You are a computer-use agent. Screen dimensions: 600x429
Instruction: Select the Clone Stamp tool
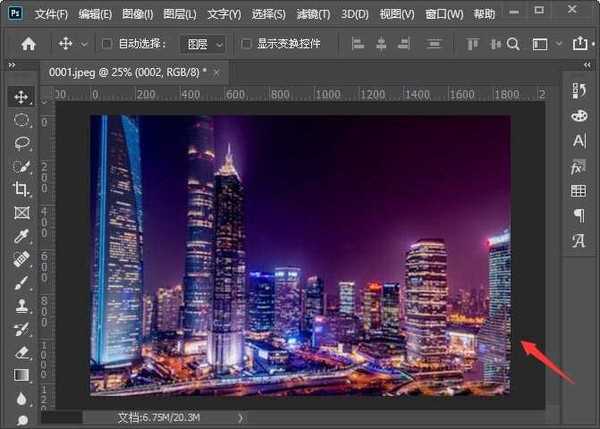point(21,306)
